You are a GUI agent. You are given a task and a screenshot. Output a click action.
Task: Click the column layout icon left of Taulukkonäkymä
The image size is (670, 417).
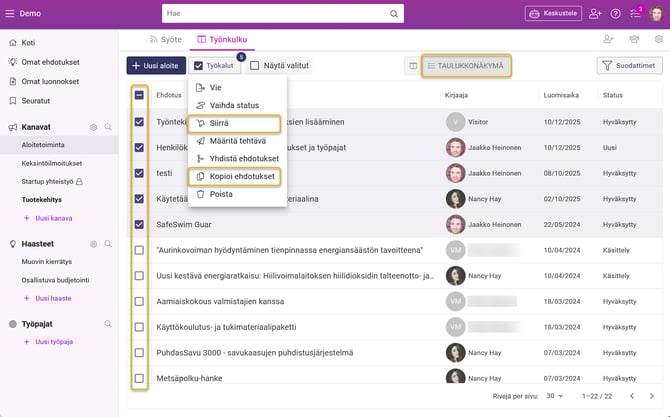point(411,65)
